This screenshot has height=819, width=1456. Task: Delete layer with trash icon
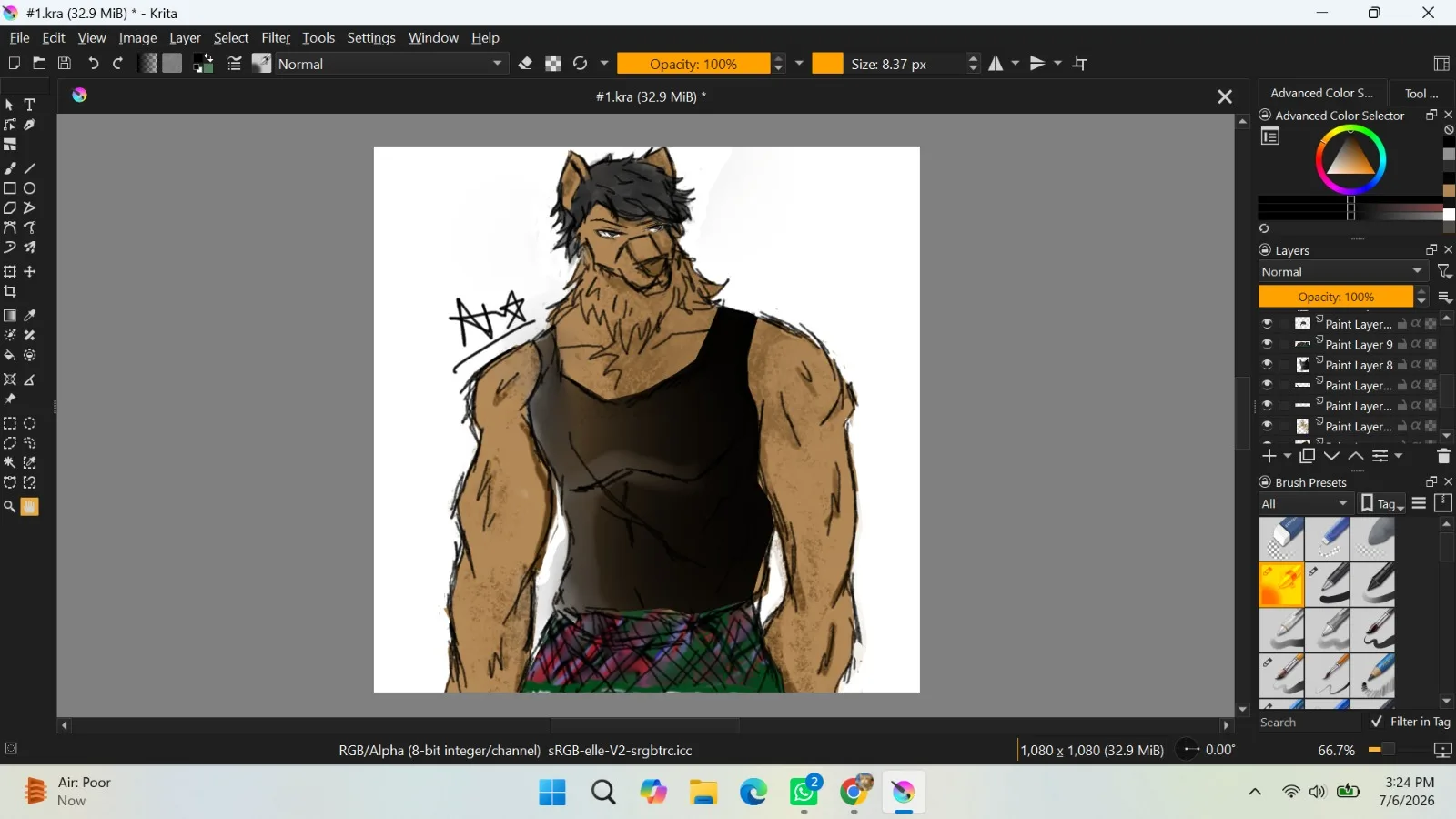coord(1443,456)
